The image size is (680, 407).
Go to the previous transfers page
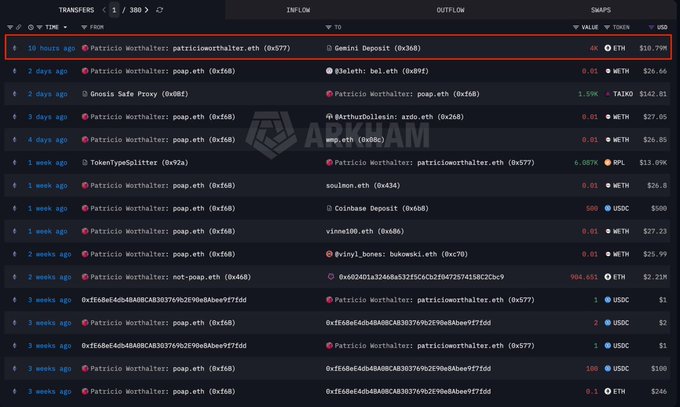pyautogui.click(x=104, y=10)
